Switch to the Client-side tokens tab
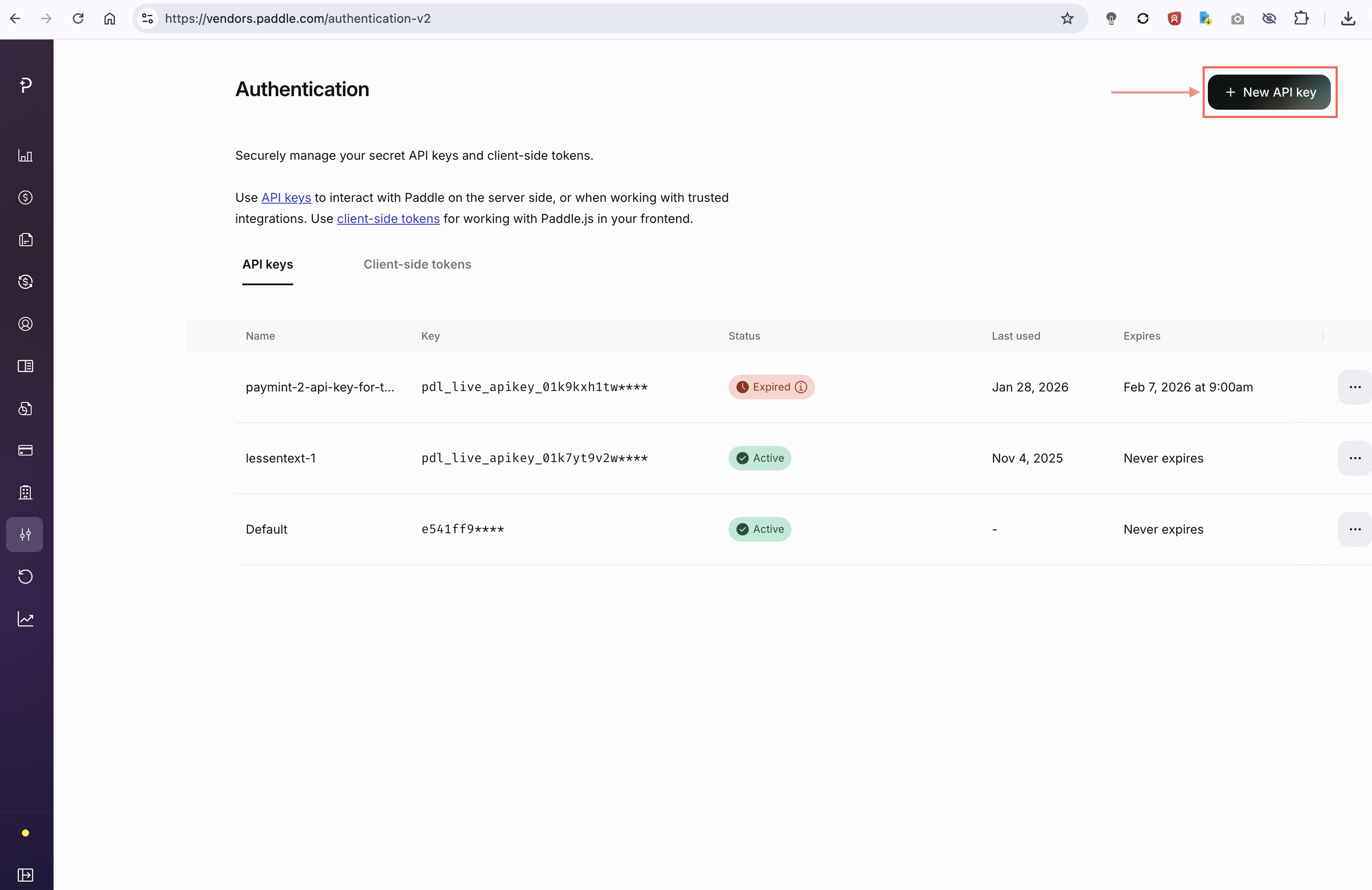 coord(417,264)
